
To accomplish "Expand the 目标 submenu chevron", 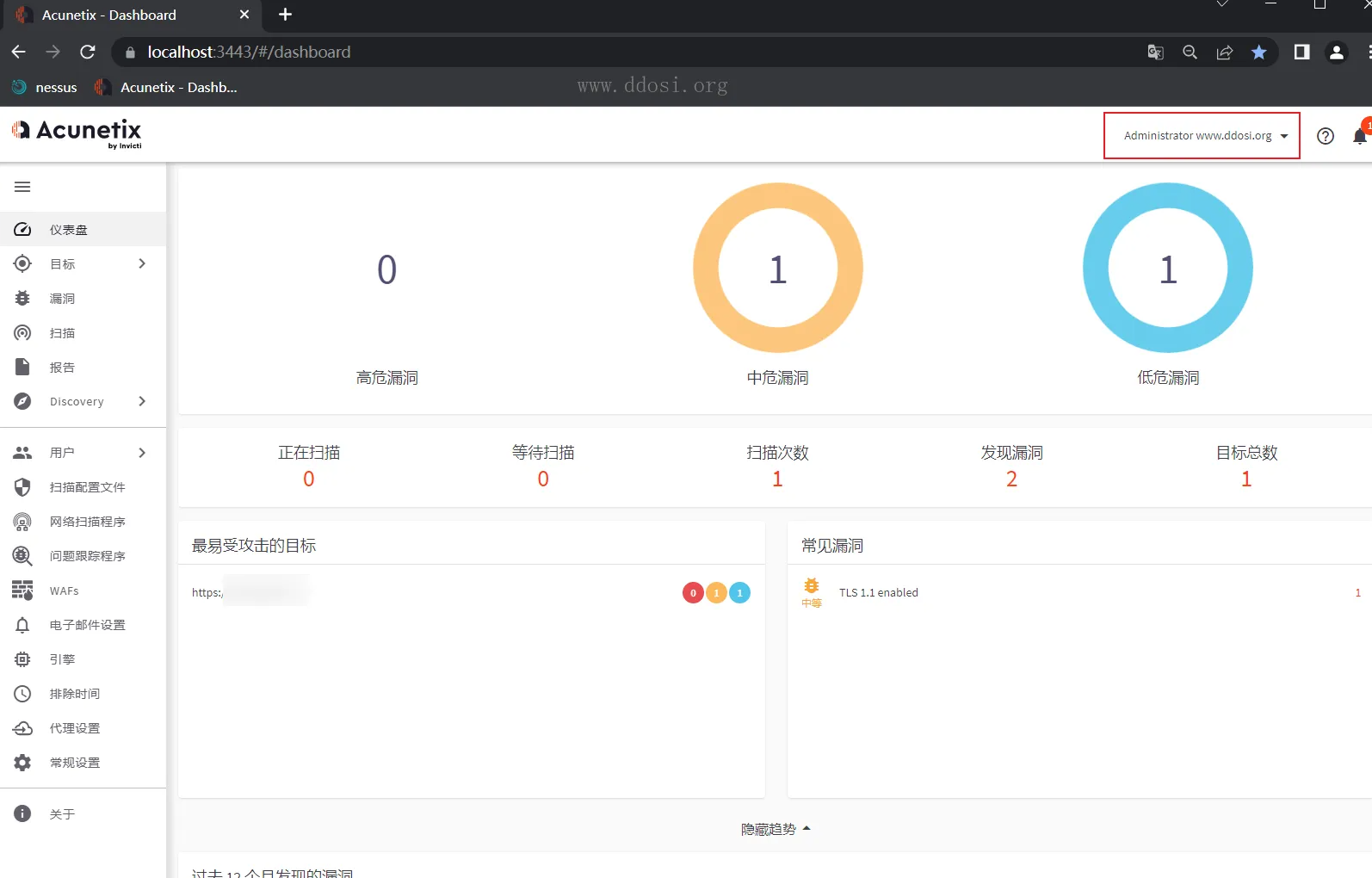I will pyautogui.click(x=142, y=263).
